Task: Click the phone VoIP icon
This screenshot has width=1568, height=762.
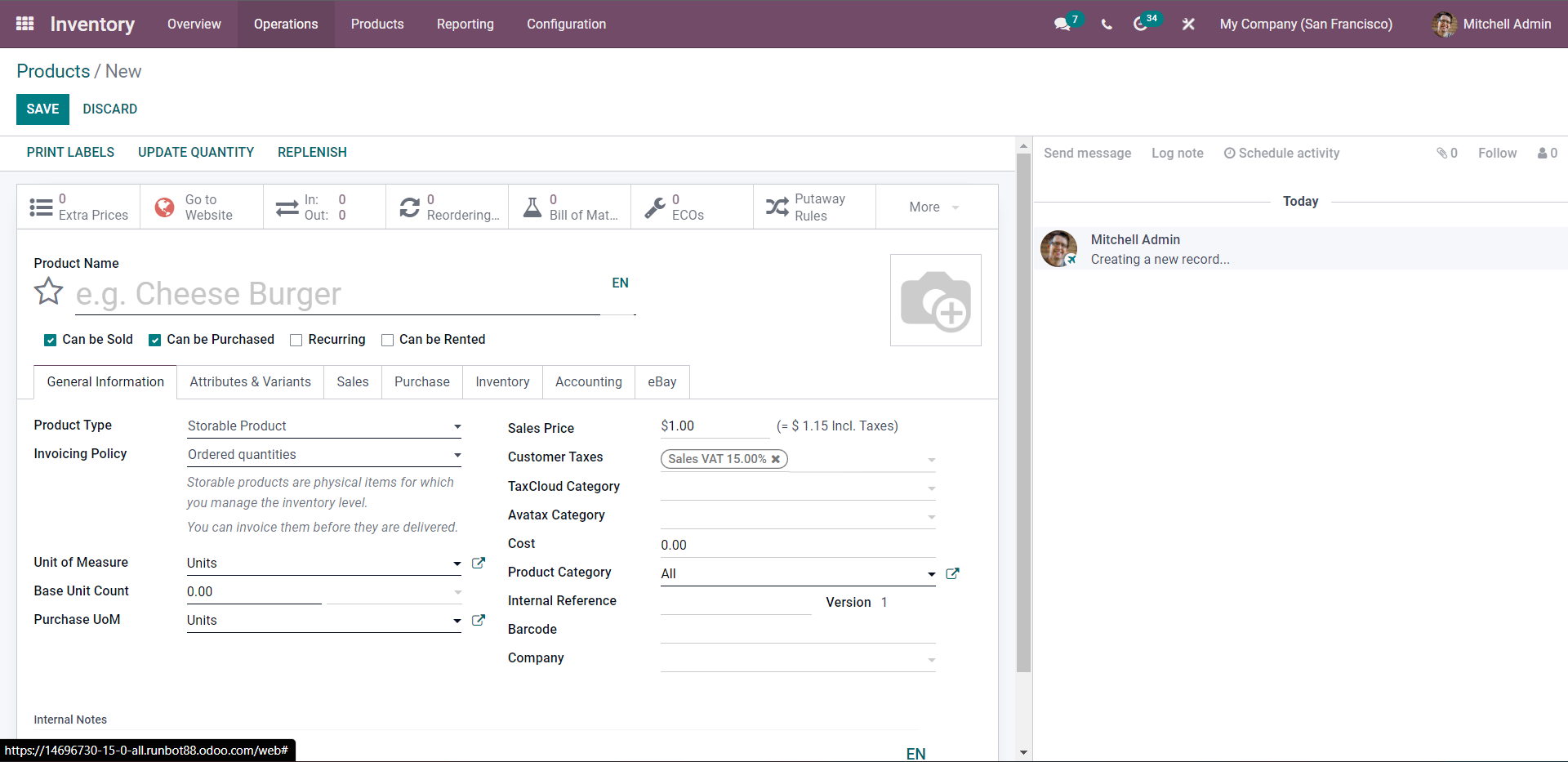Action: pyautogui.click(x=1107, y=25)
